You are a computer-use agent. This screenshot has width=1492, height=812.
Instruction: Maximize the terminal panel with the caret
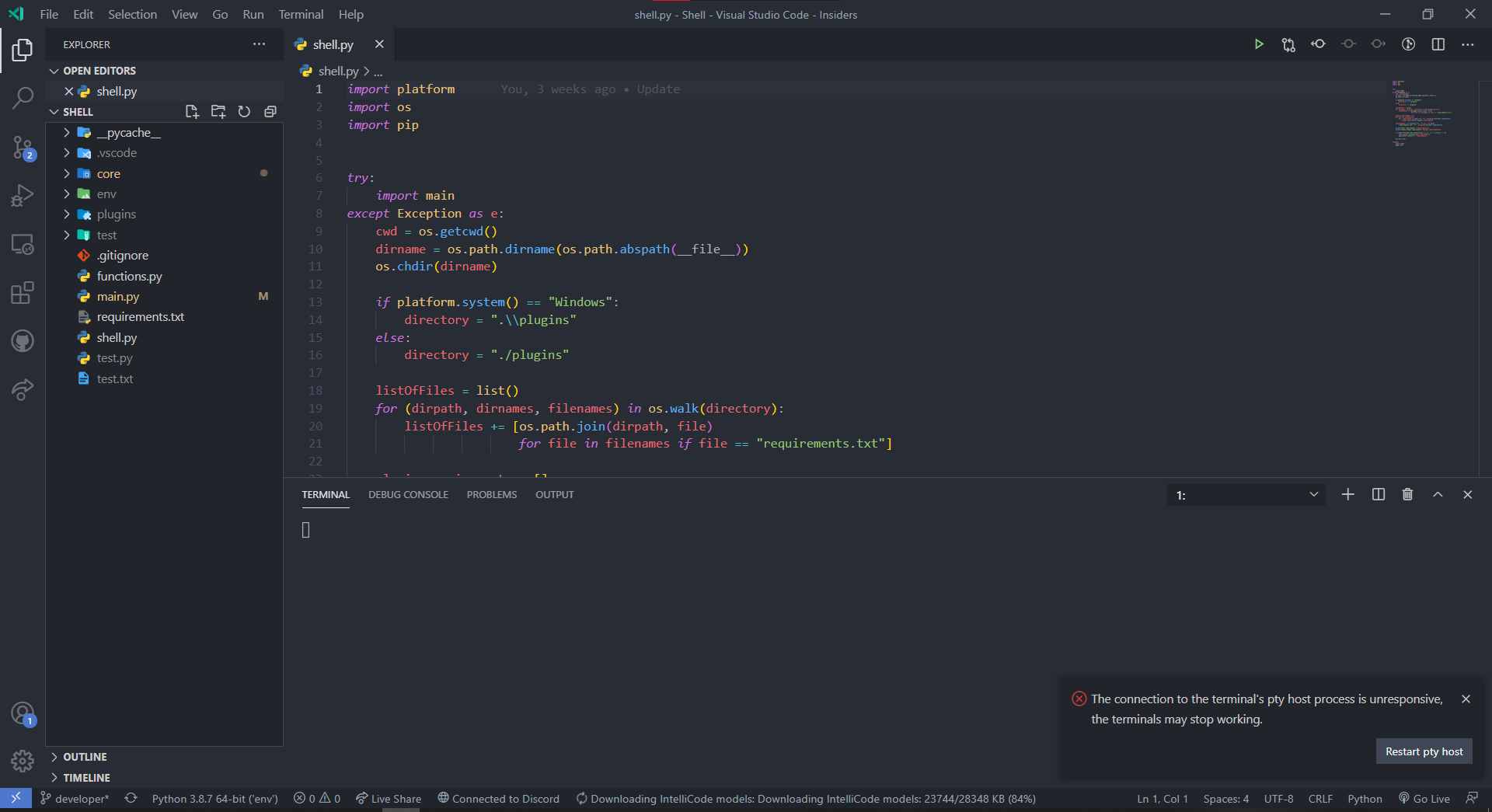(x=1438, y=494)
